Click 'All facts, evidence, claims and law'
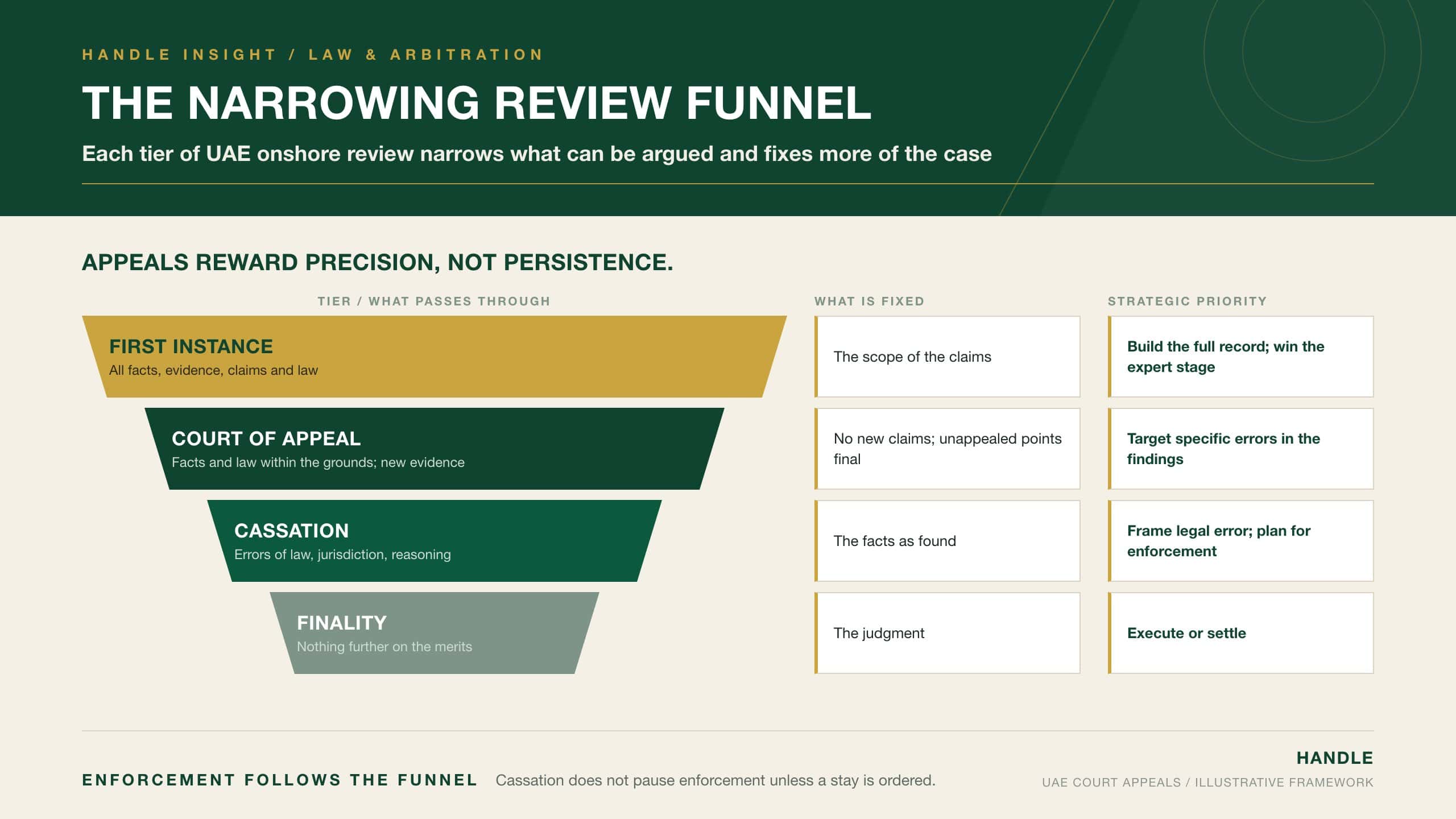Image resolution: width=1456 pixels, height=819 pixels. (213, 370)
